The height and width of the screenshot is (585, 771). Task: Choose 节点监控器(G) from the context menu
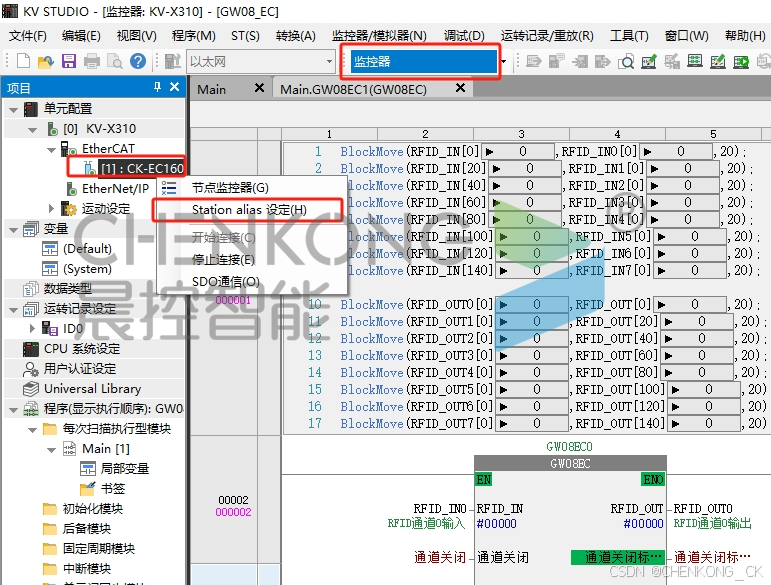[251, 188]
